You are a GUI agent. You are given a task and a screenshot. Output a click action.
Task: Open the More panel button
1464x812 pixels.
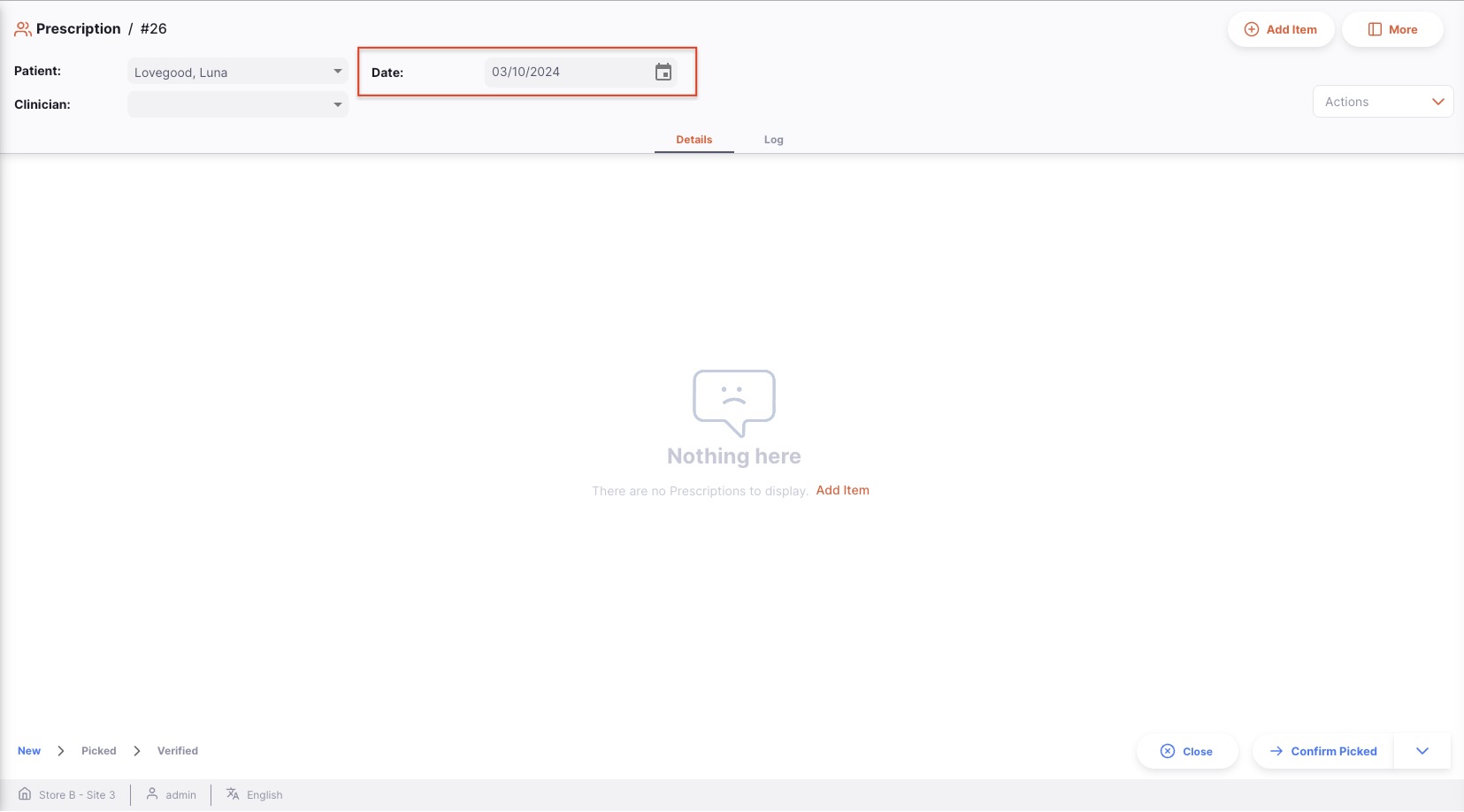click(1392, 29)
